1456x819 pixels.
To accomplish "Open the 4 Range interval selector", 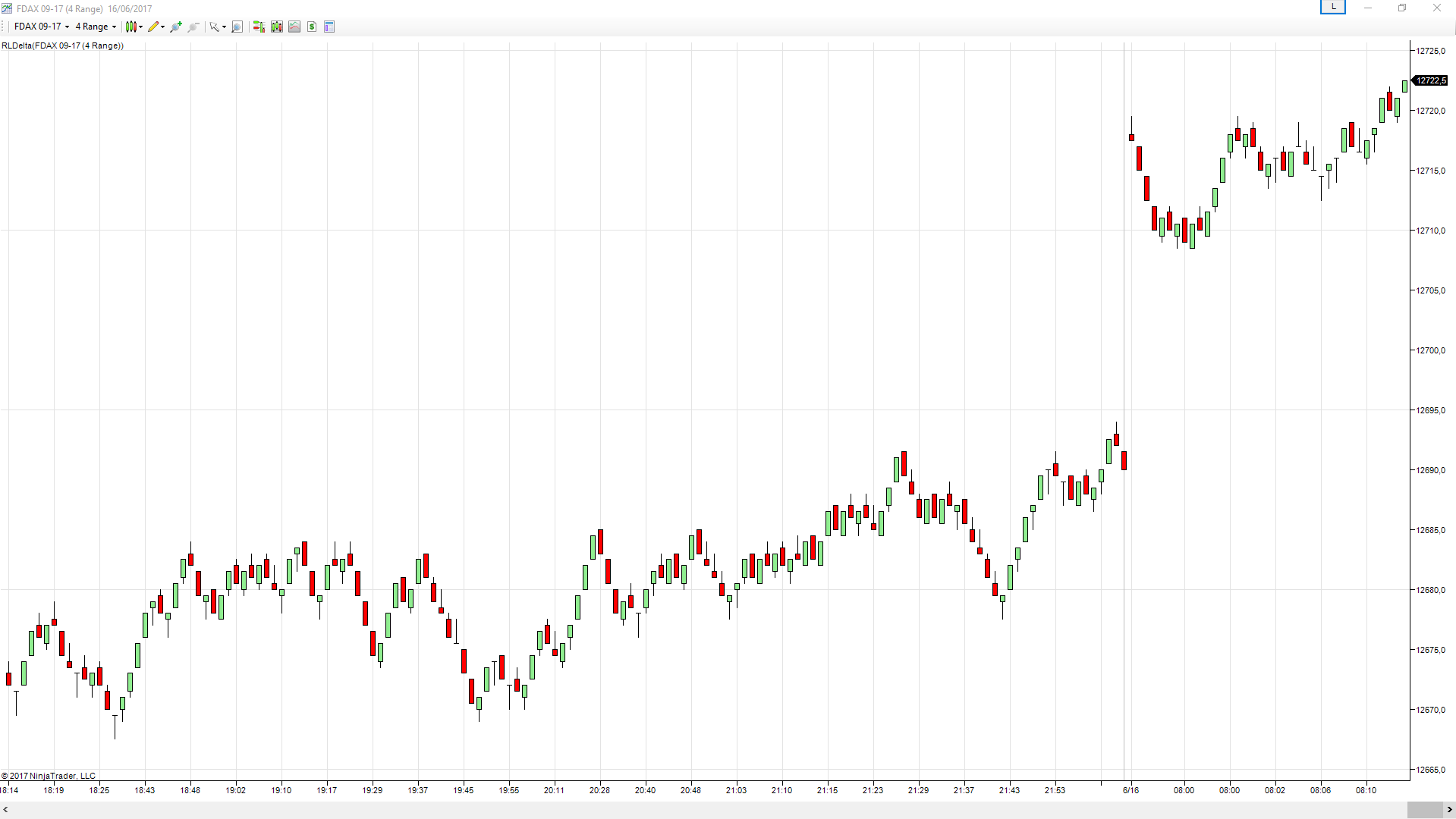I will coord(96,27).
